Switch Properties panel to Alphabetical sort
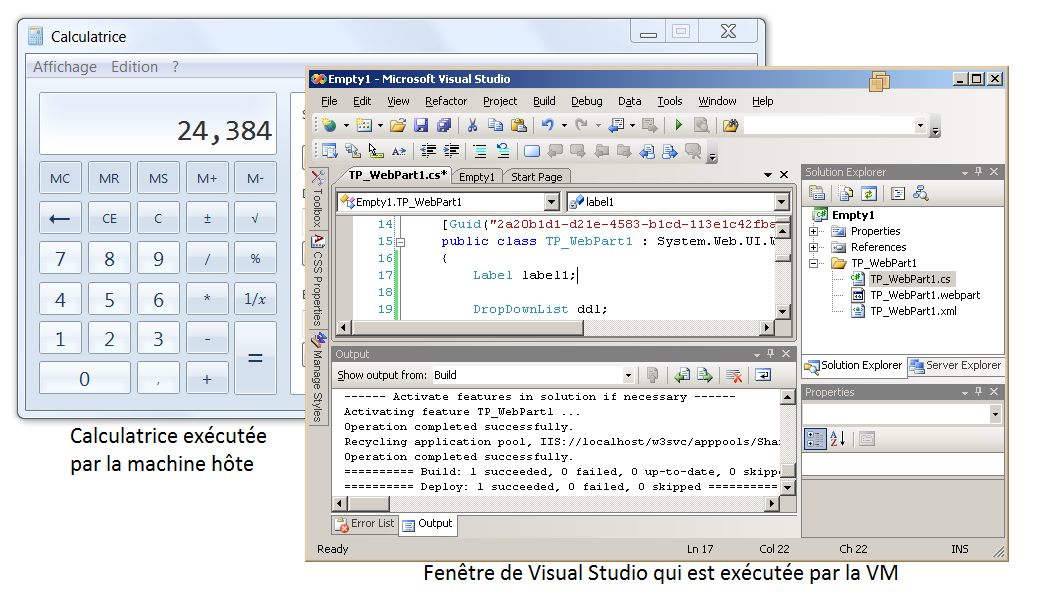 point(837,439)
